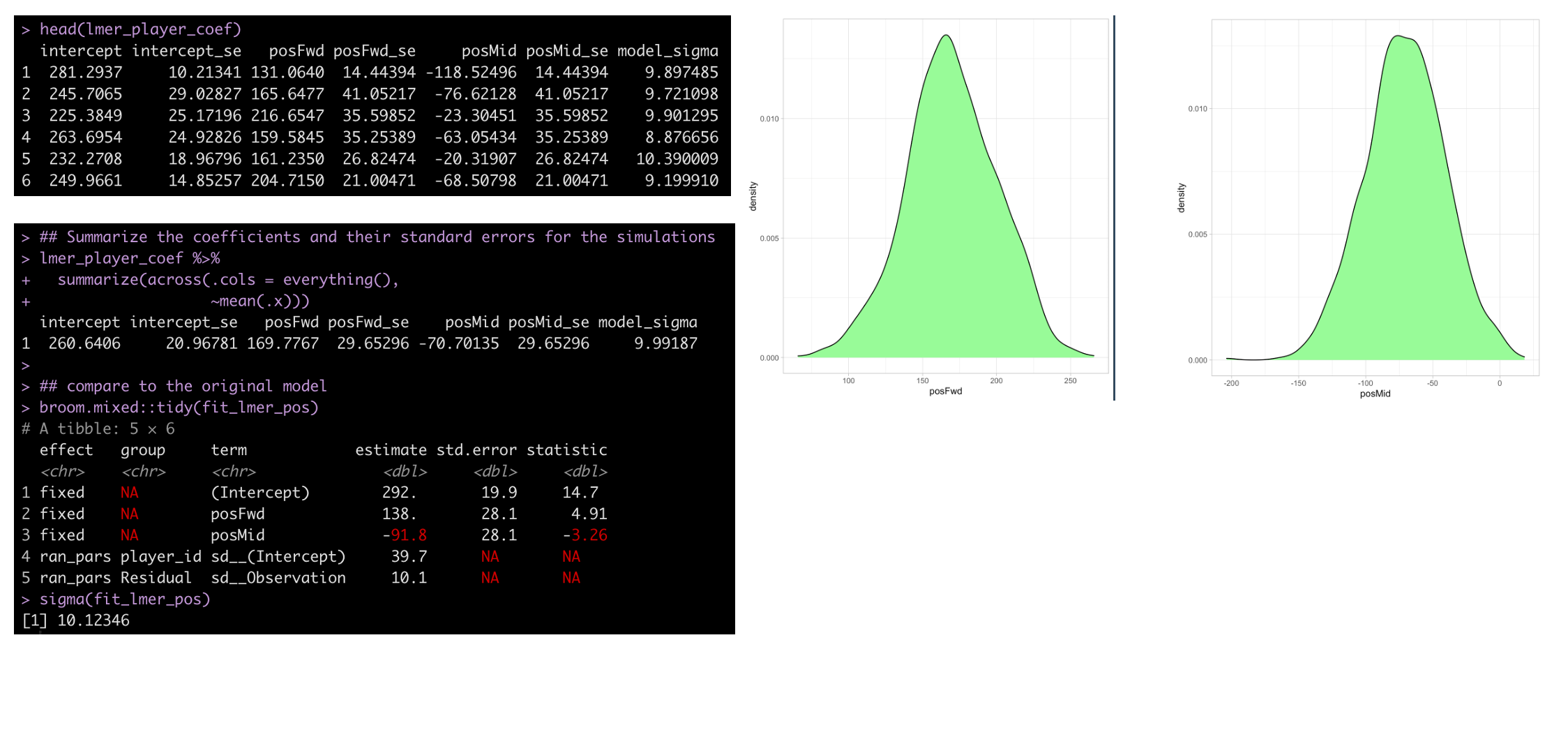The height and width of the screenshot is (730, 1568).
Task: Click the sd__(Intercept) term
Action: pyautogui.click(x=278, y=557)
